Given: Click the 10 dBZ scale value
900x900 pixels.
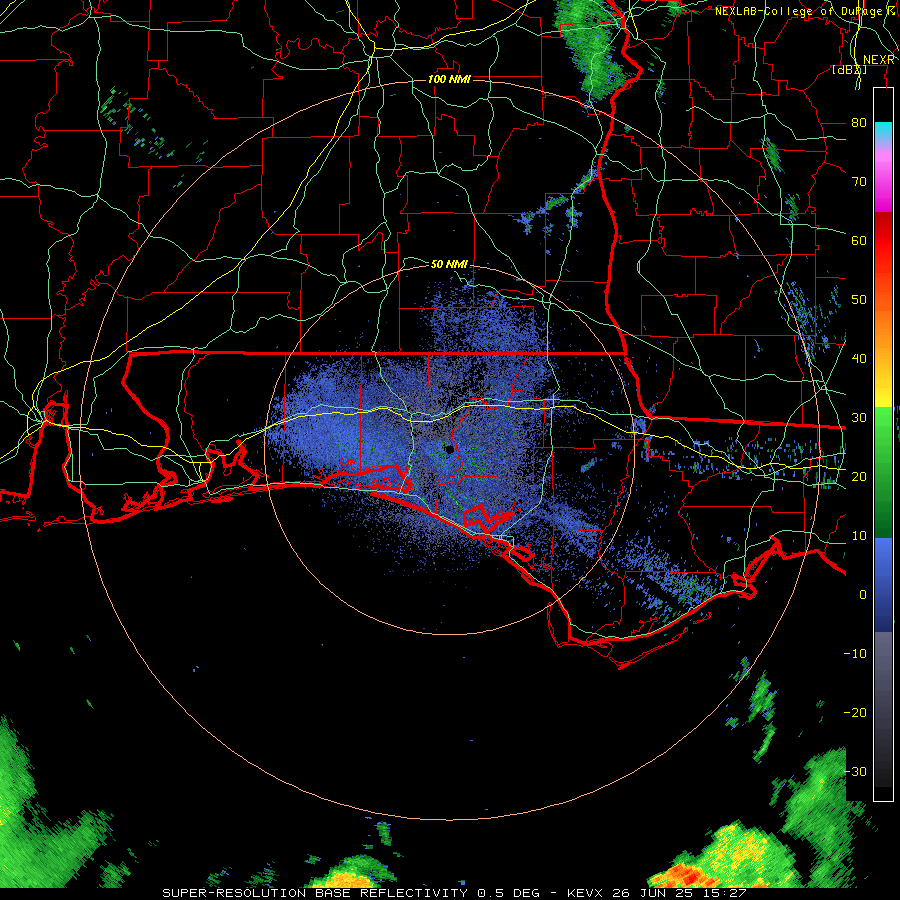Looking at the screenshot, I should [859, 536].
